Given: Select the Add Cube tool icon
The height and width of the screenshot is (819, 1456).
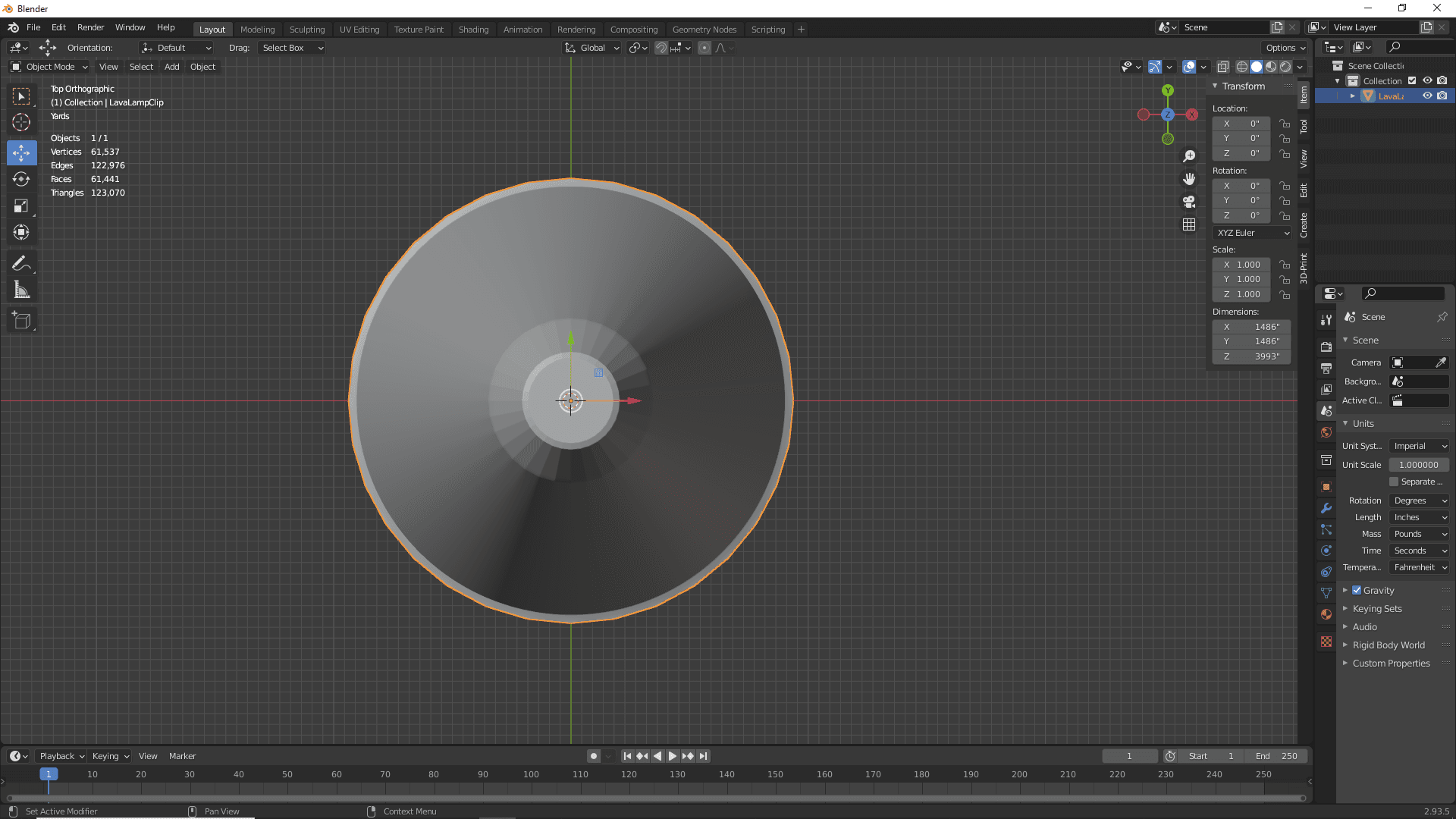Looking at the screenshot, I should pyautogui.click(x=22, y=321).
